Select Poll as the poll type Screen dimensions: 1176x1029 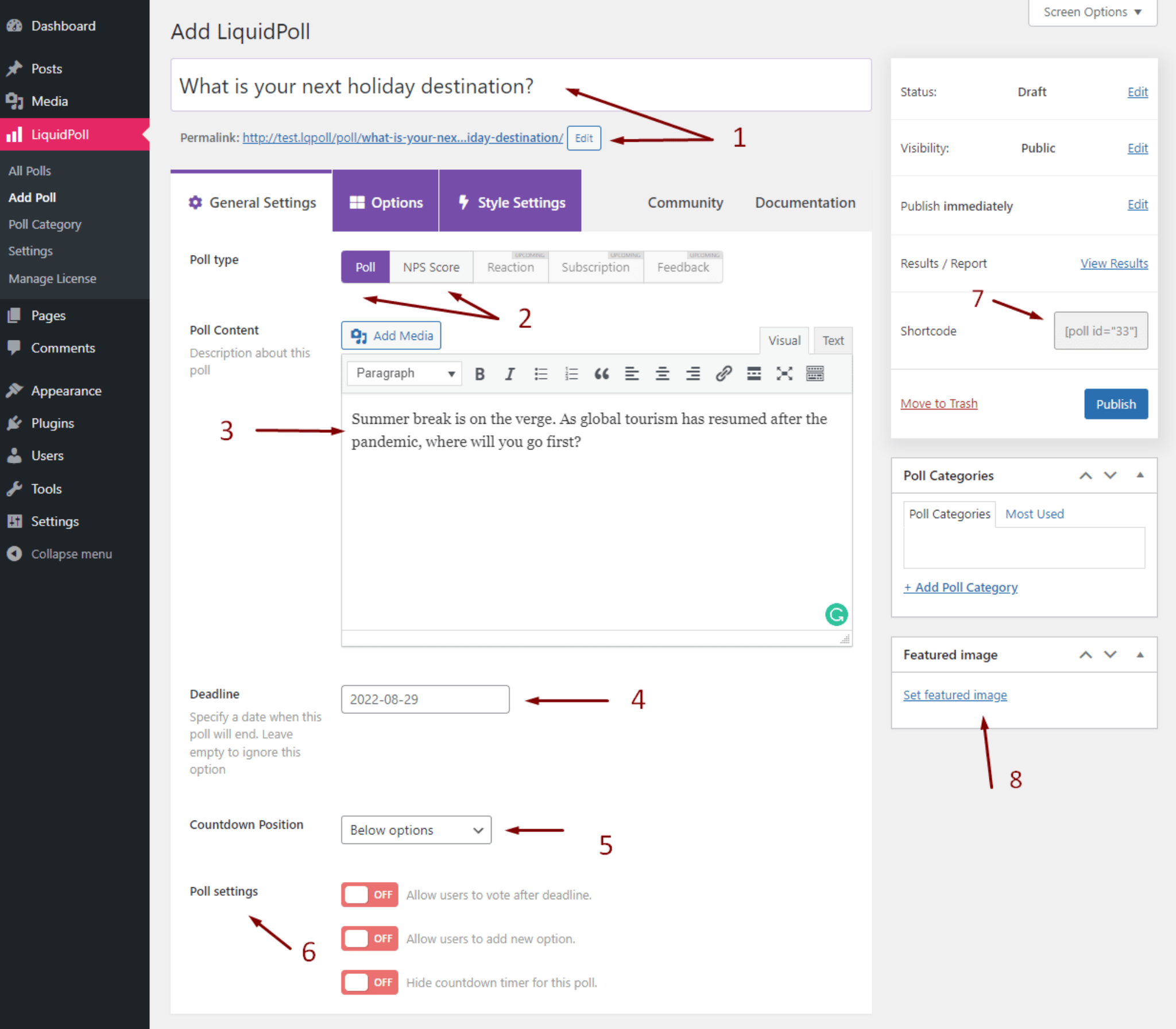pyautogui.click(x=365, y=267)
